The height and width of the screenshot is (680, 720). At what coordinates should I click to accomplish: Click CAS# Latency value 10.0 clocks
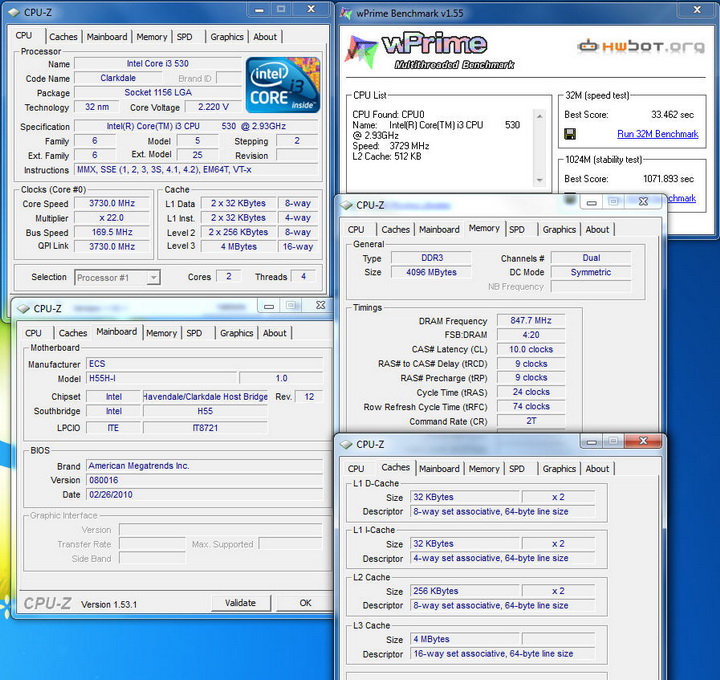click(531, 349)
